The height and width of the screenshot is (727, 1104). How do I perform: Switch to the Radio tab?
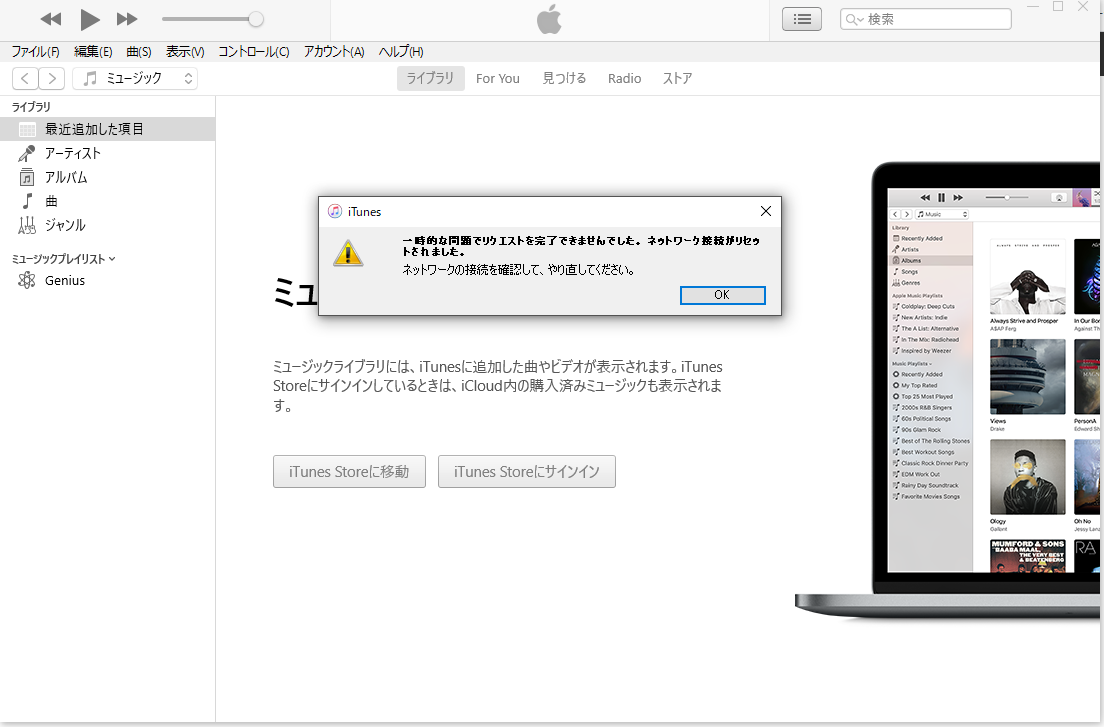625,78
